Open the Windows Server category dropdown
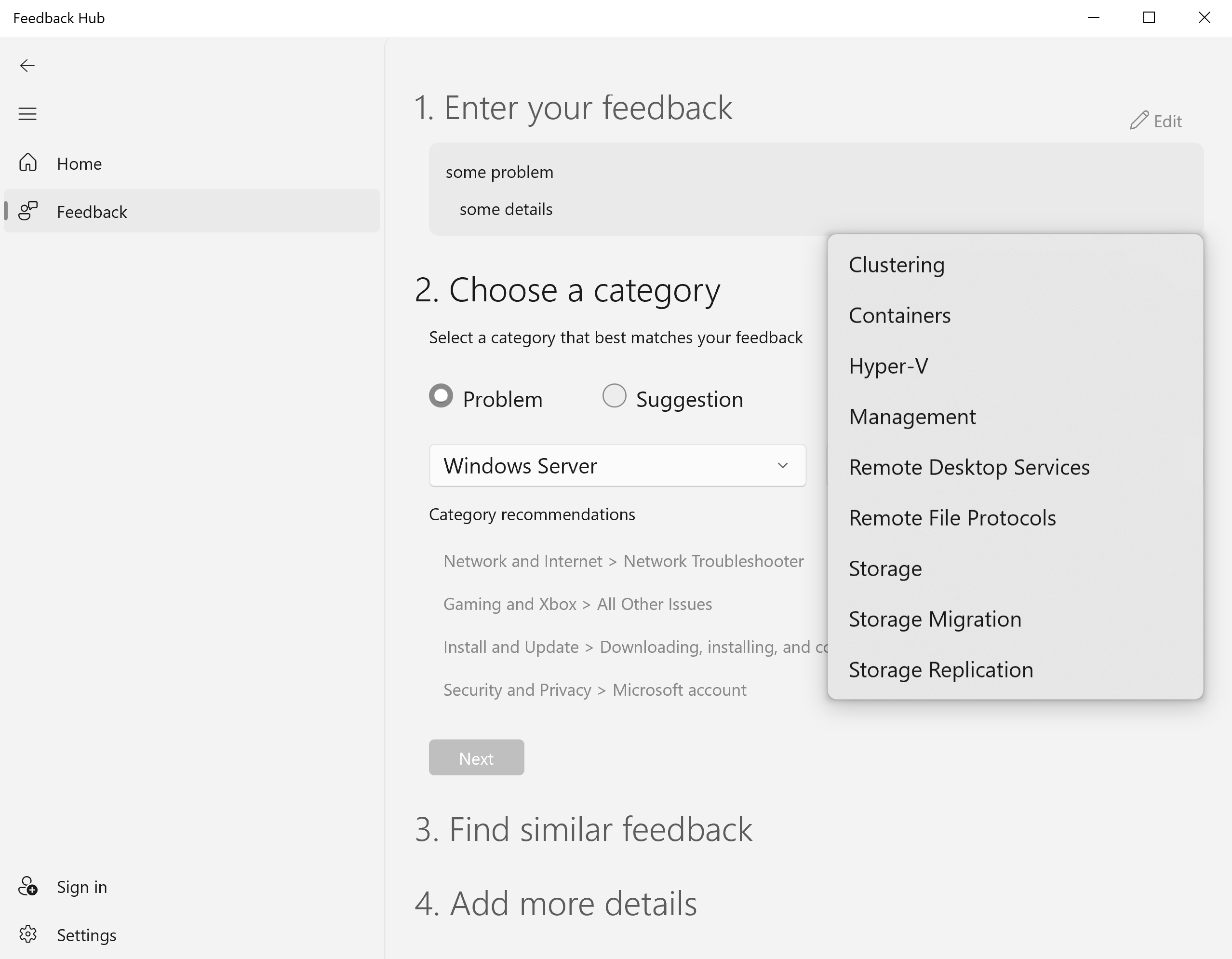Image resolution: width=1232 pixels, height=959 pixels. 618,465
